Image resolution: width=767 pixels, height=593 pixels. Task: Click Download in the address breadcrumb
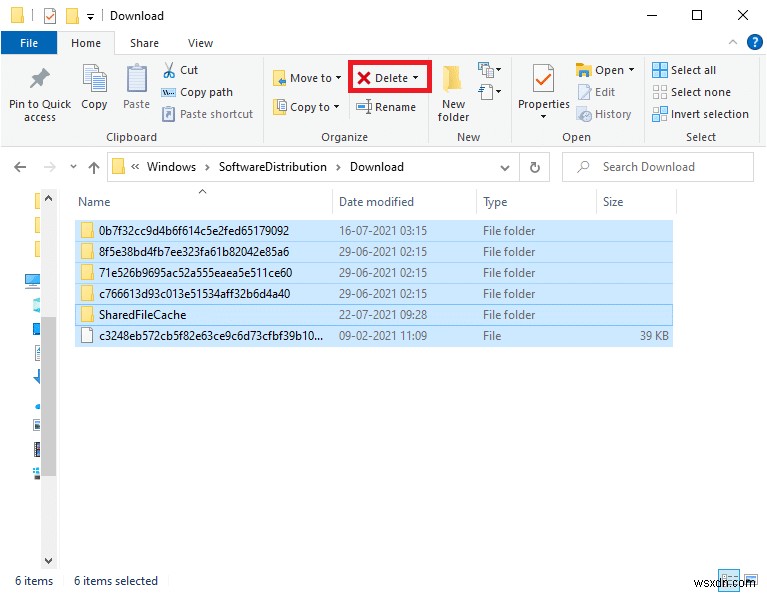(x=377, y=167)
